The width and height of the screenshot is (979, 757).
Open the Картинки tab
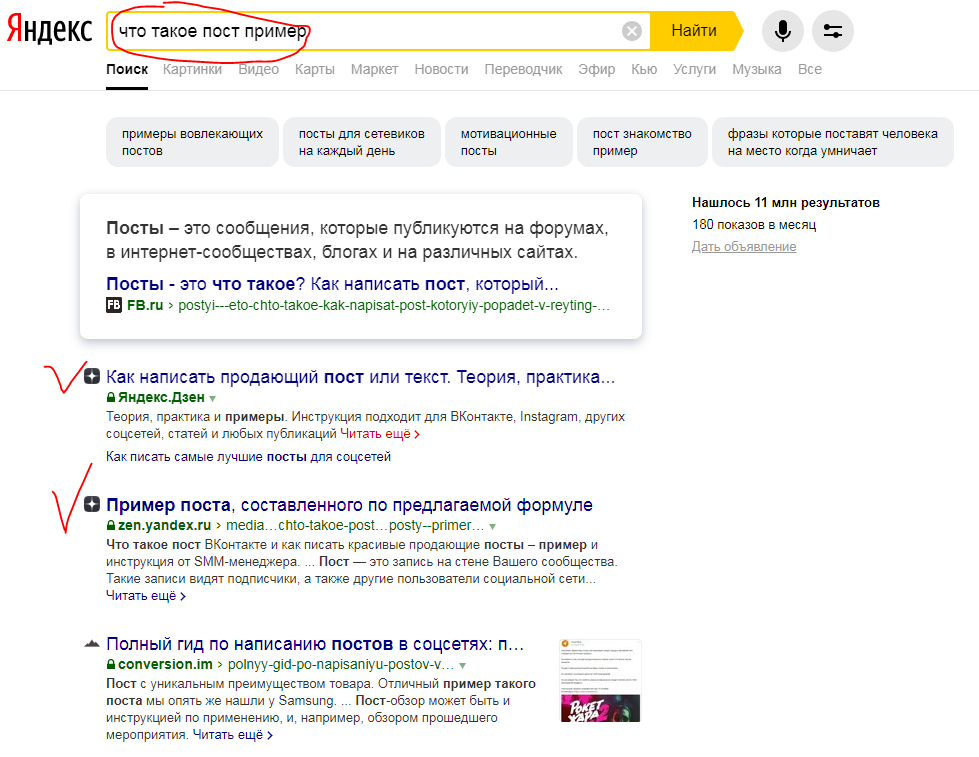pos(192,69)
